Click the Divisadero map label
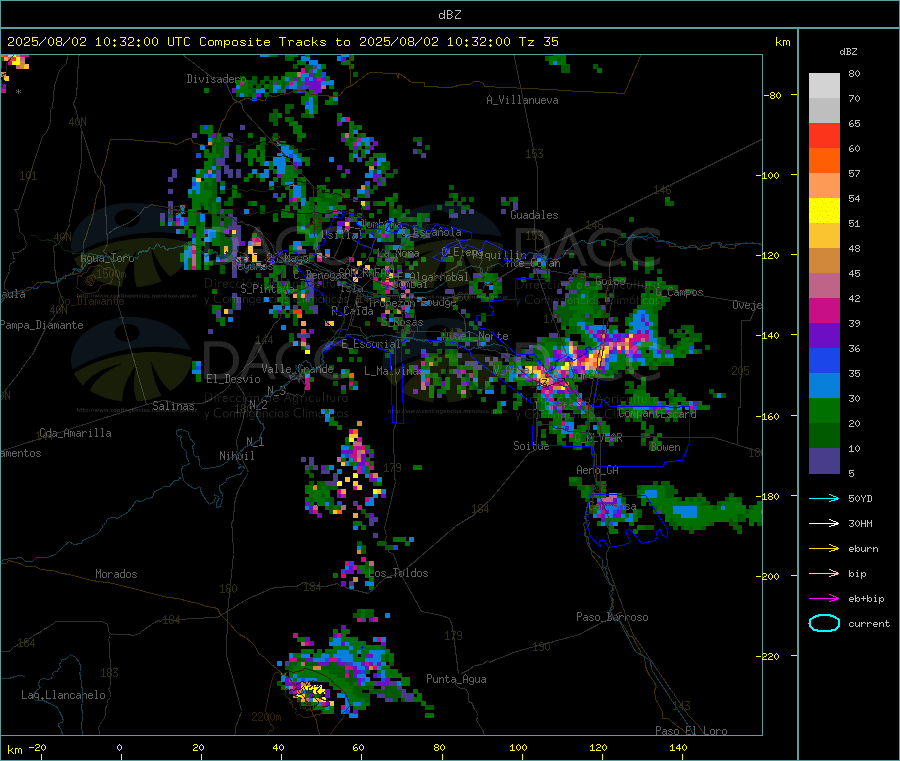This screenshot has height=761, width=900. 216,79
